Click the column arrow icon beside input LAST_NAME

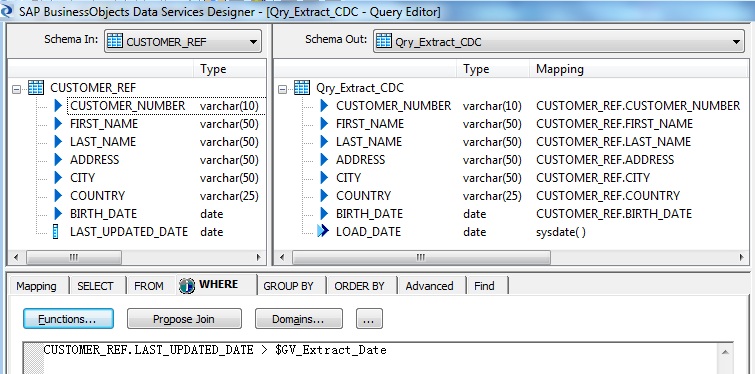coord(58,142)
